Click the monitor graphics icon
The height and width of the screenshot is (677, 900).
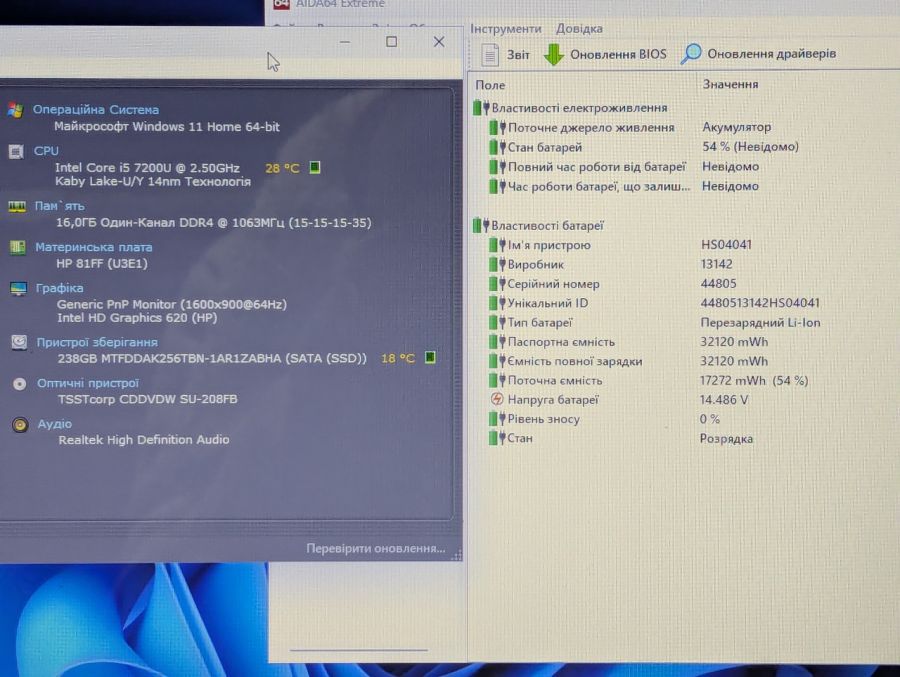[18, 288]
